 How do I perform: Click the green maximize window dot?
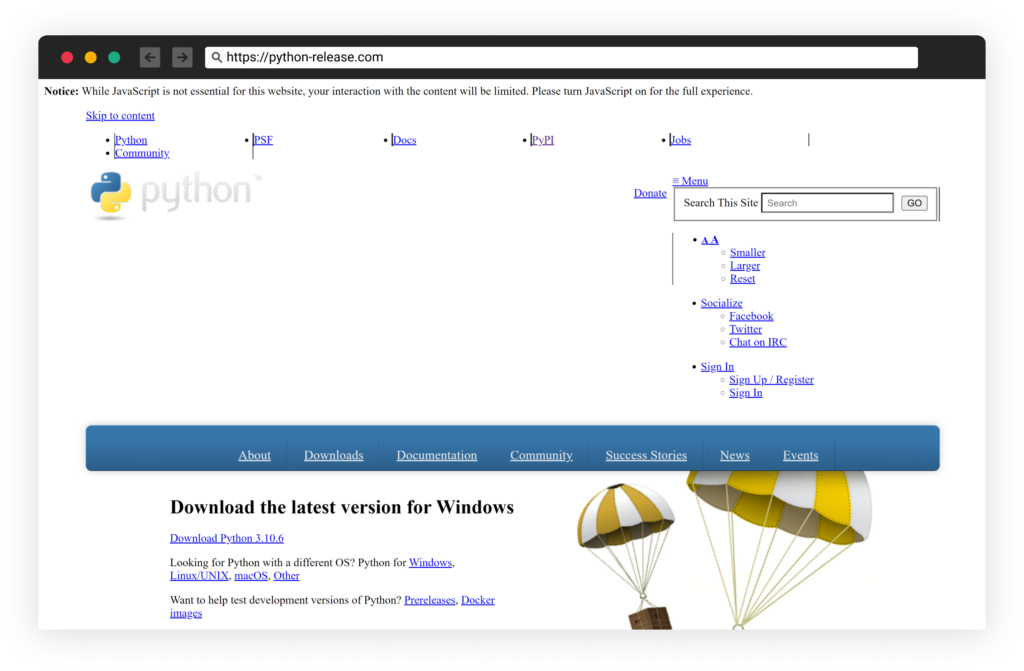(114, 57)
